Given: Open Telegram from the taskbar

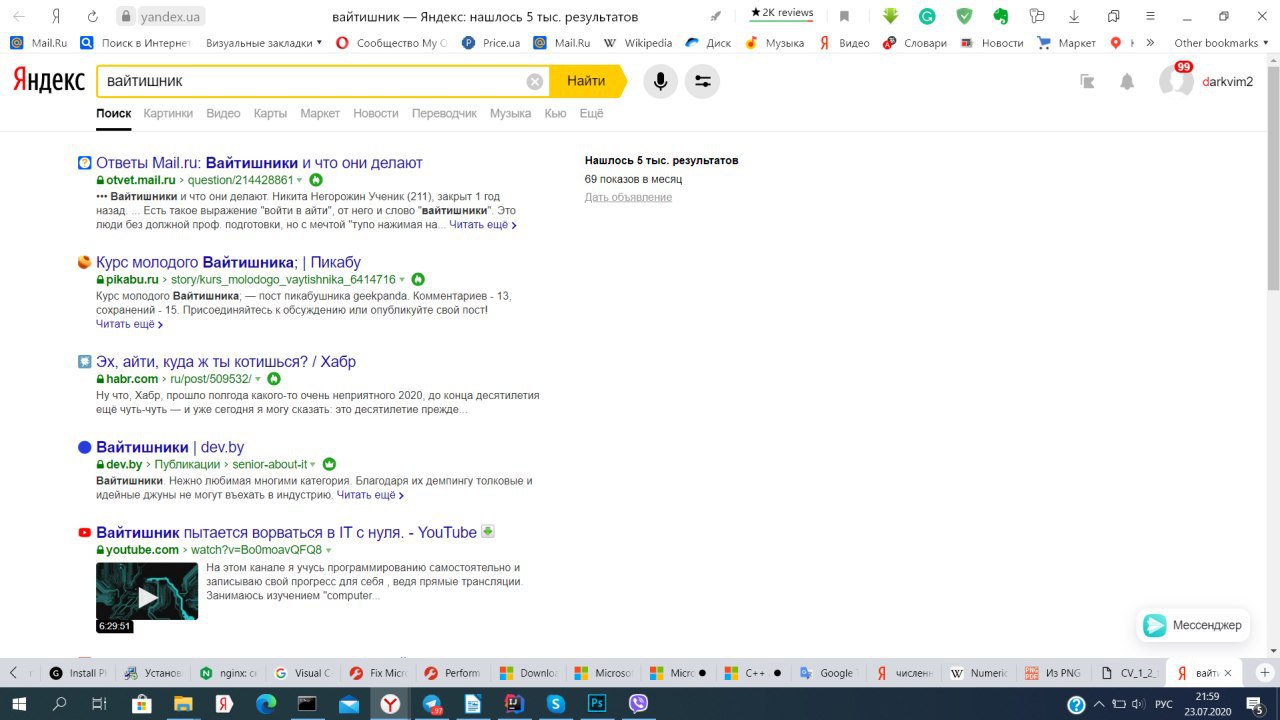Looking at the screenshot, I should 432,704.
